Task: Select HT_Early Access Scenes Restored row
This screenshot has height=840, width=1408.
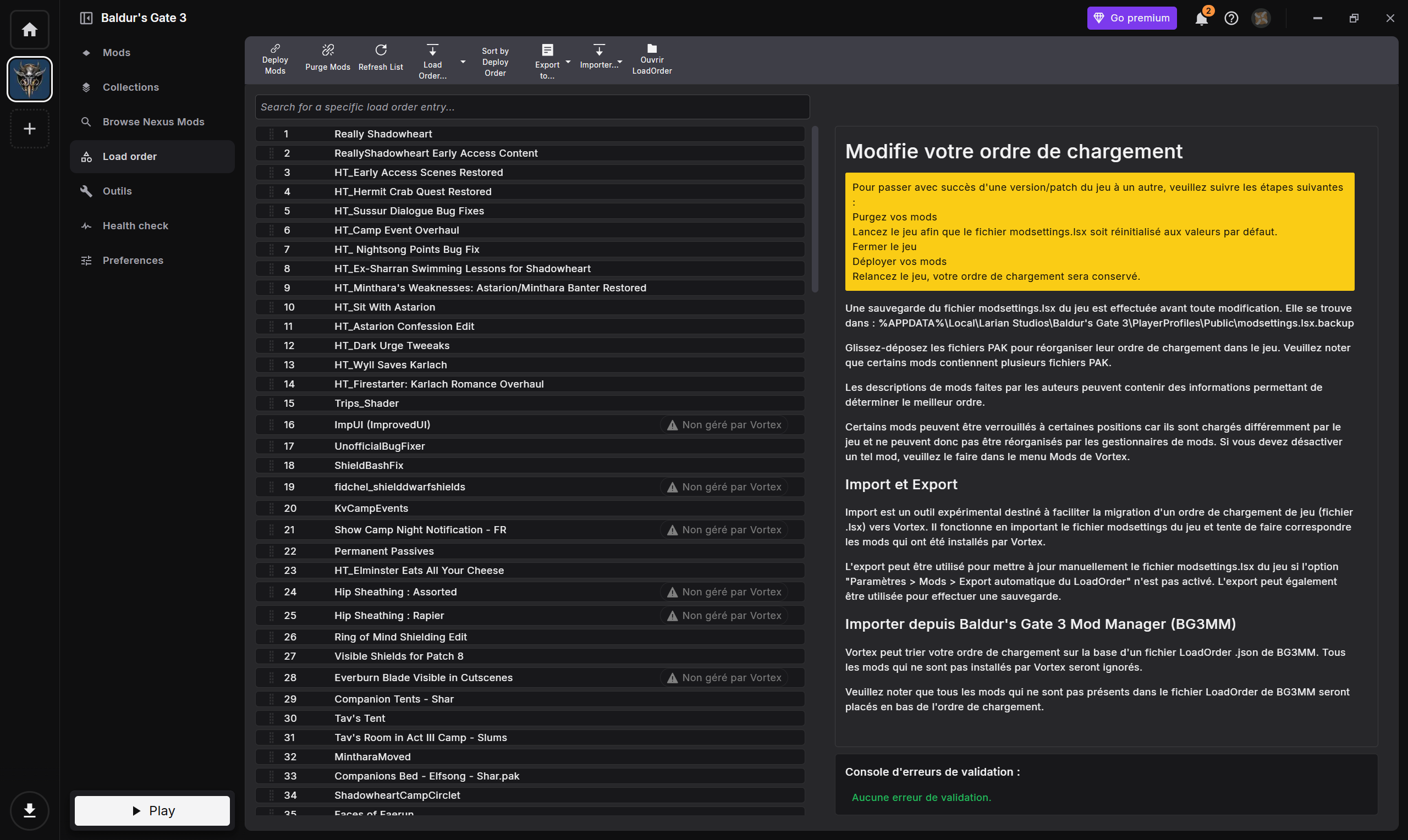Action: click(530, 173)
